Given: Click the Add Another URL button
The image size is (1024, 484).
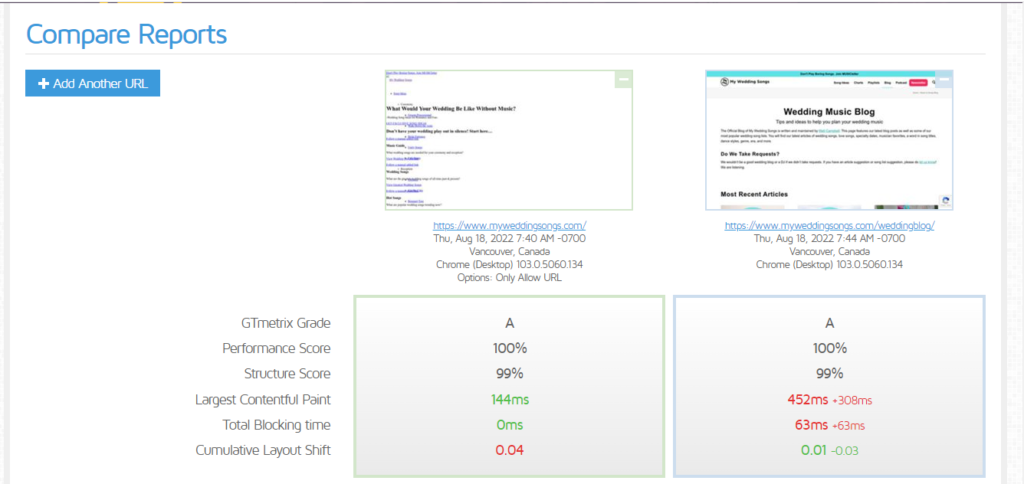Looking at the screenshot, I should click(93, 84).
